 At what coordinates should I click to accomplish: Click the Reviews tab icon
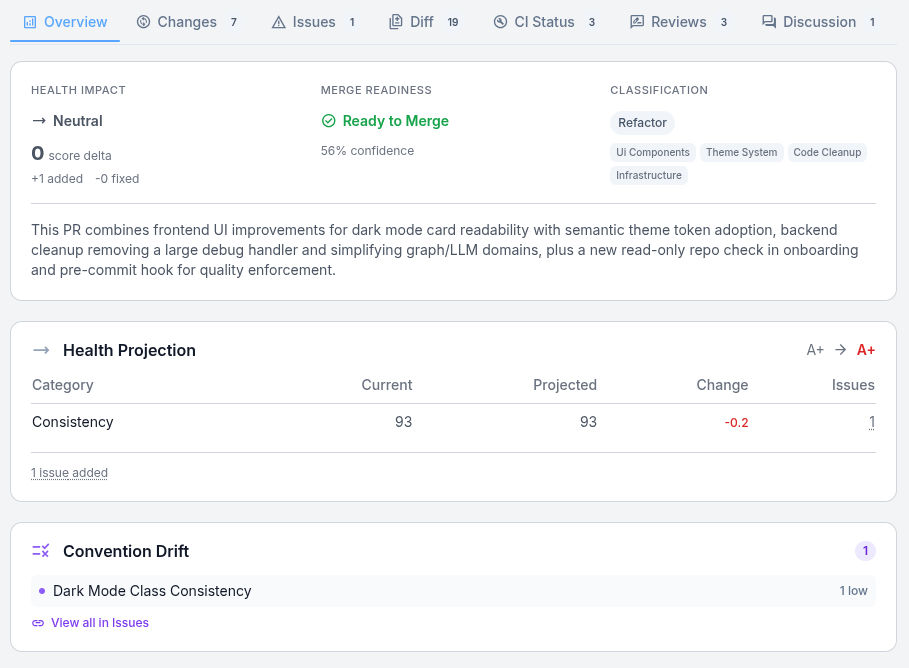(637, 22)
